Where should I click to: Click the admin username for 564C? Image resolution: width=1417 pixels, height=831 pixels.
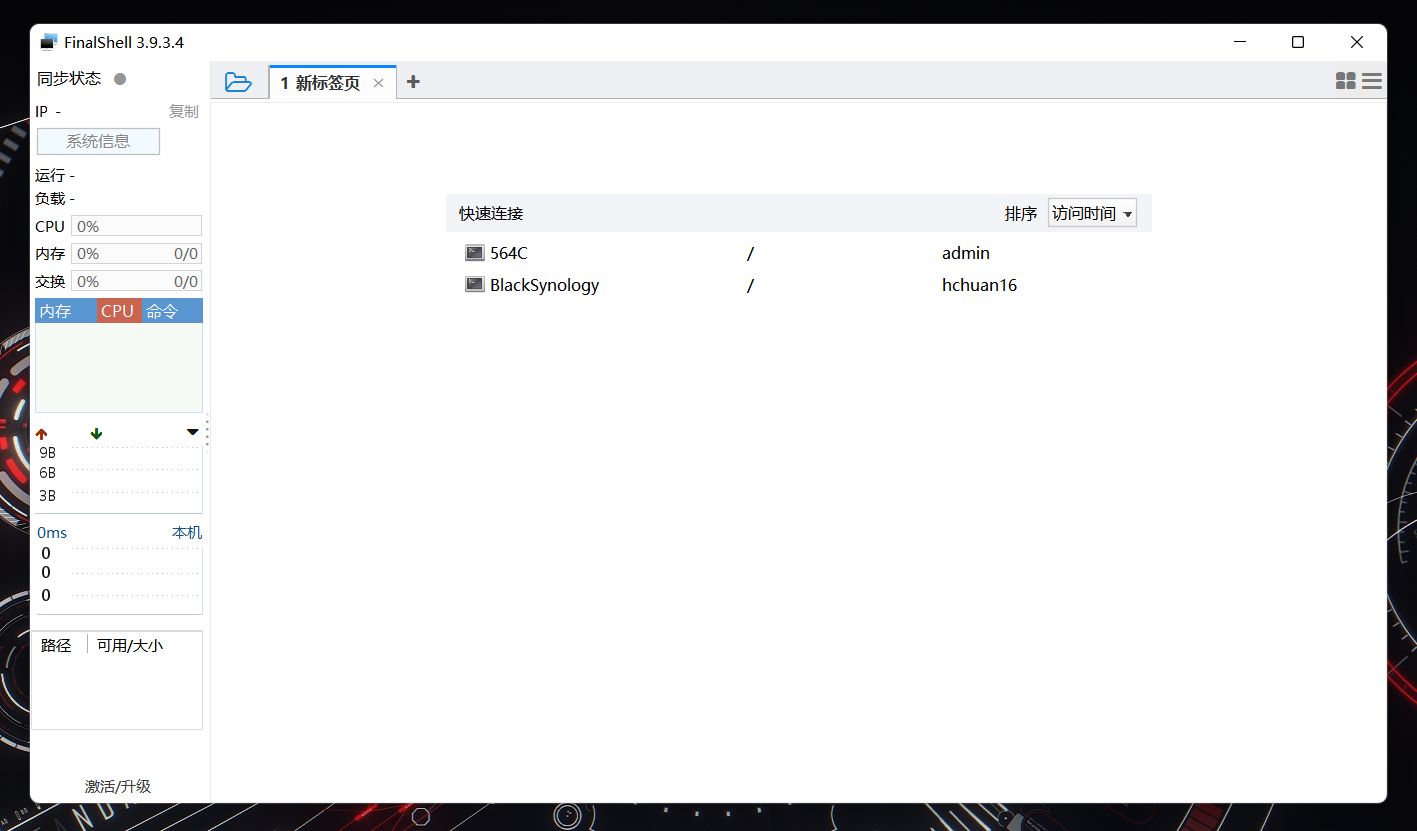(x=966, y=253)
